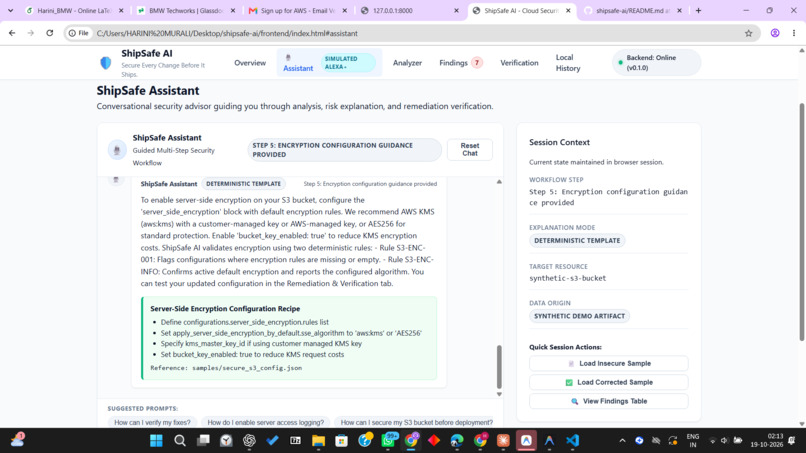This screenshot has width=806, height=453.
Task: Open the browser profile icon
Action: click(775, 33)
